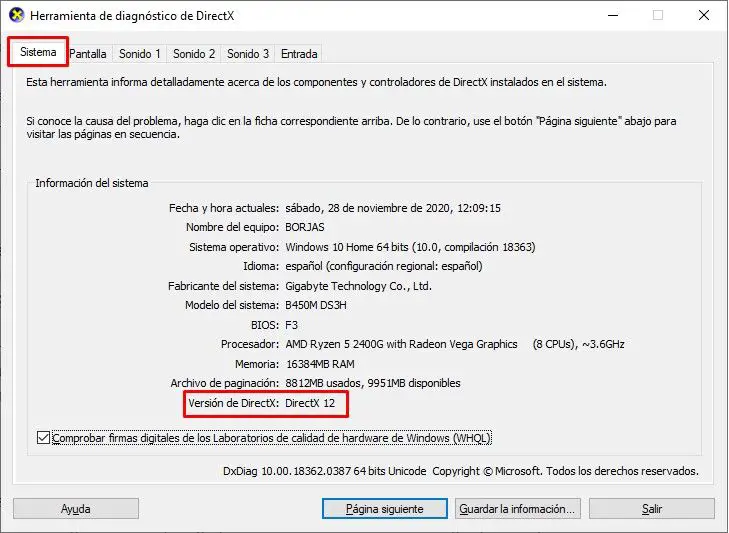
Task: Click the DirectX icon in title bar
Action: coord(16,15)
